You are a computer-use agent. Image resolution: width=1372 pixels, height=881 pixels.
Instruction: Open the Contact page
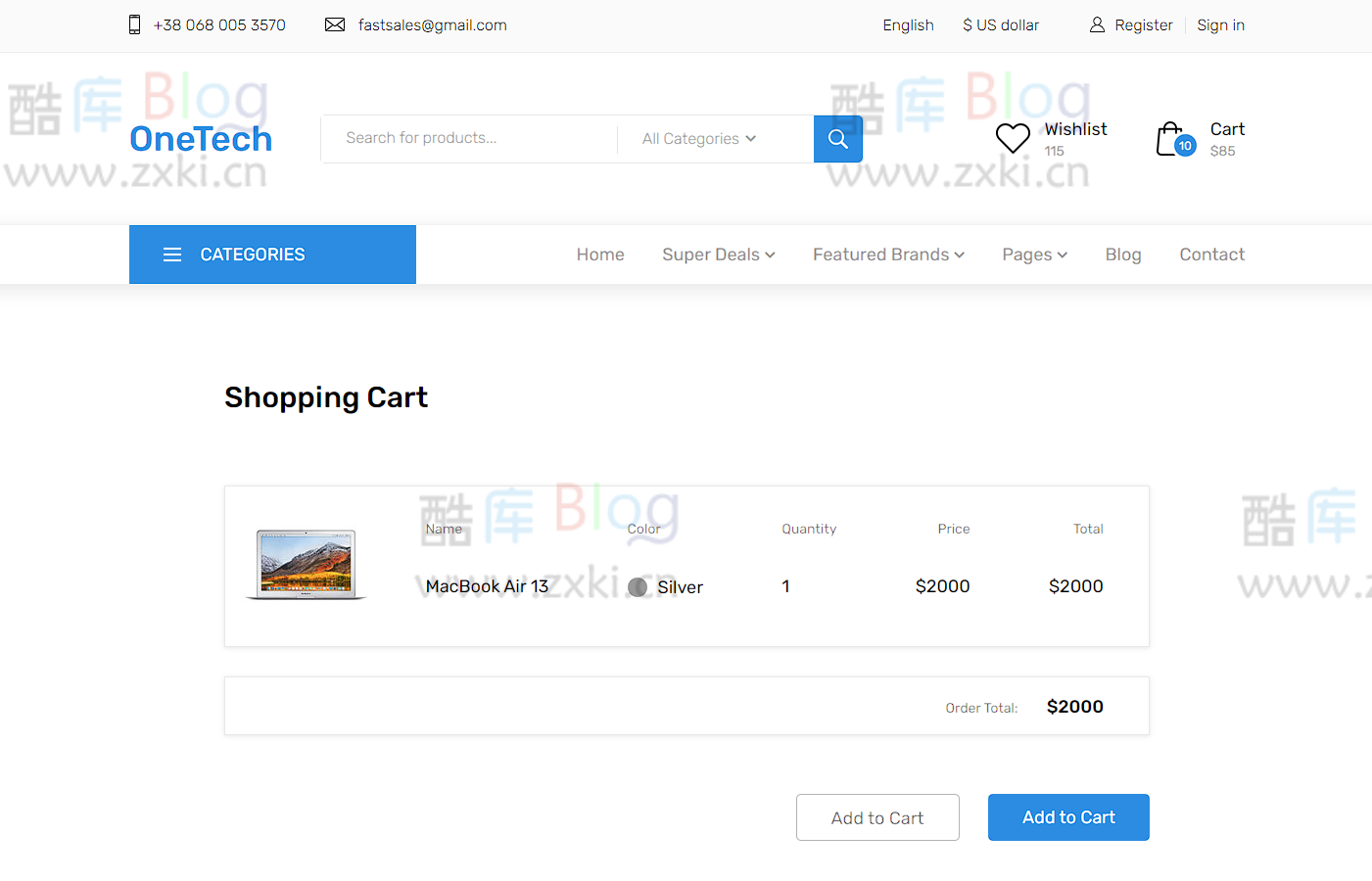pyautogui.click(x=1211, y=255)
